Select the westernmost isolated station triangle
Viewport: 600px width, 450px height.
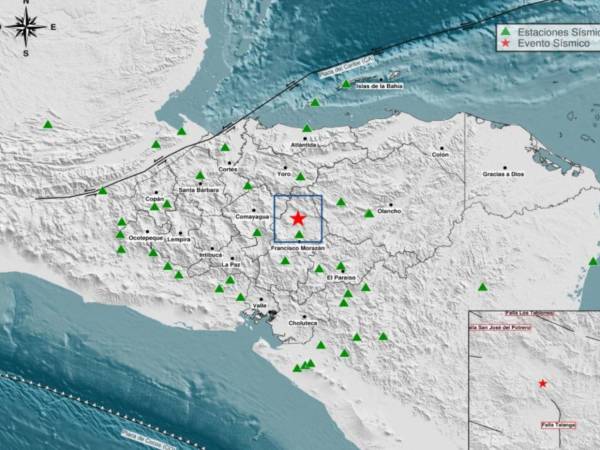(x=48, y=124)
